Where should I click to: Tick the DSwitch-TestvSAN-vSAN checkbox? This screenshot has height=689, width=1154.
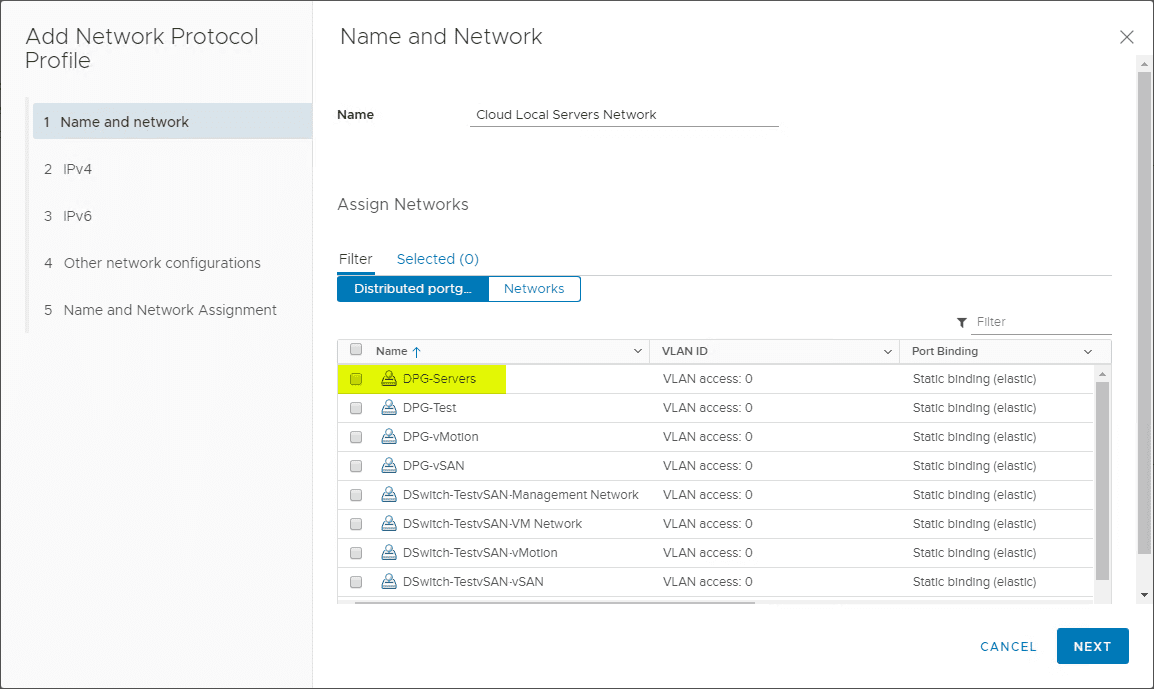(356, 582)
